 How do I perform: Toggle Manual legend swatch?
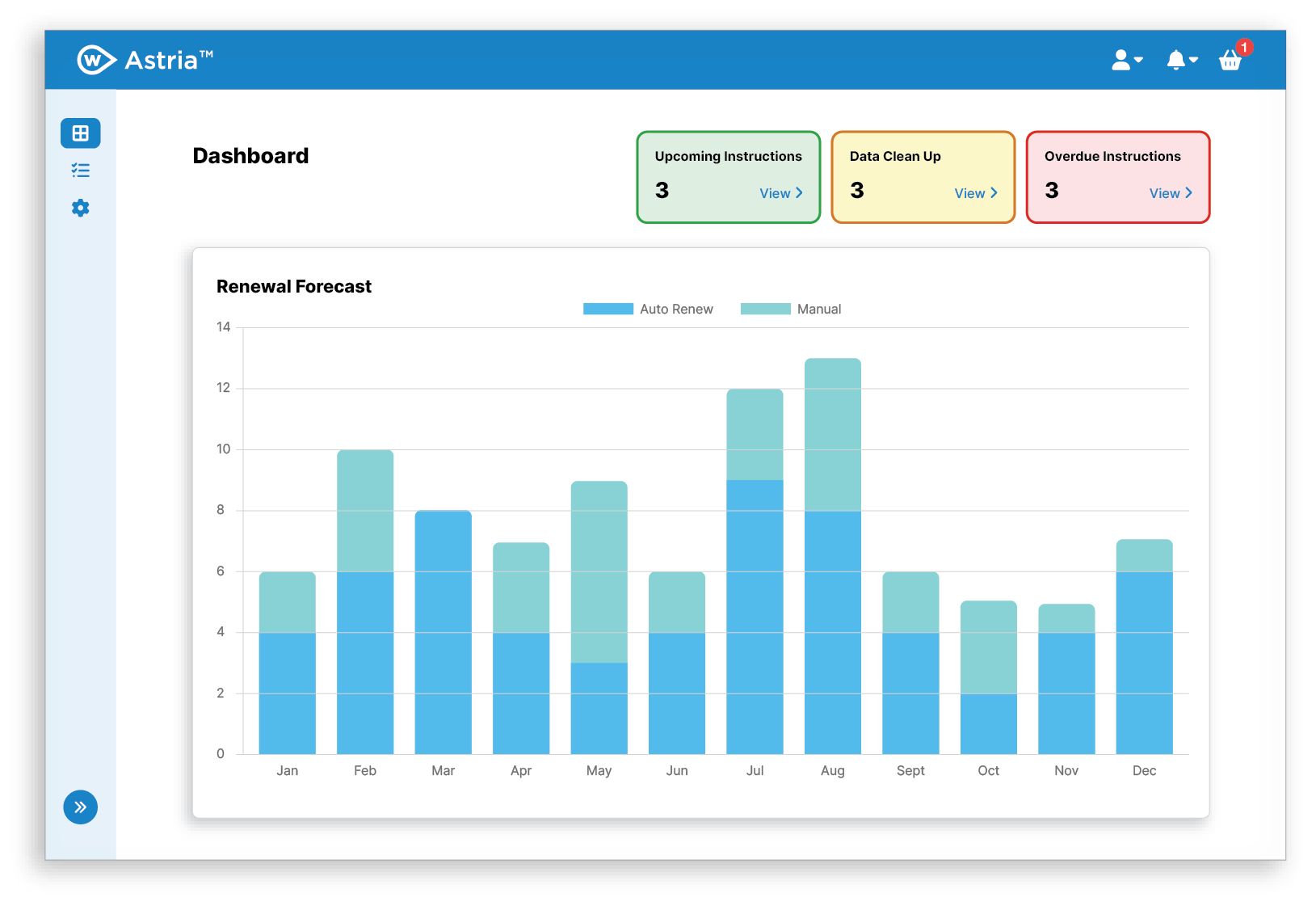[x=766, y=309]
